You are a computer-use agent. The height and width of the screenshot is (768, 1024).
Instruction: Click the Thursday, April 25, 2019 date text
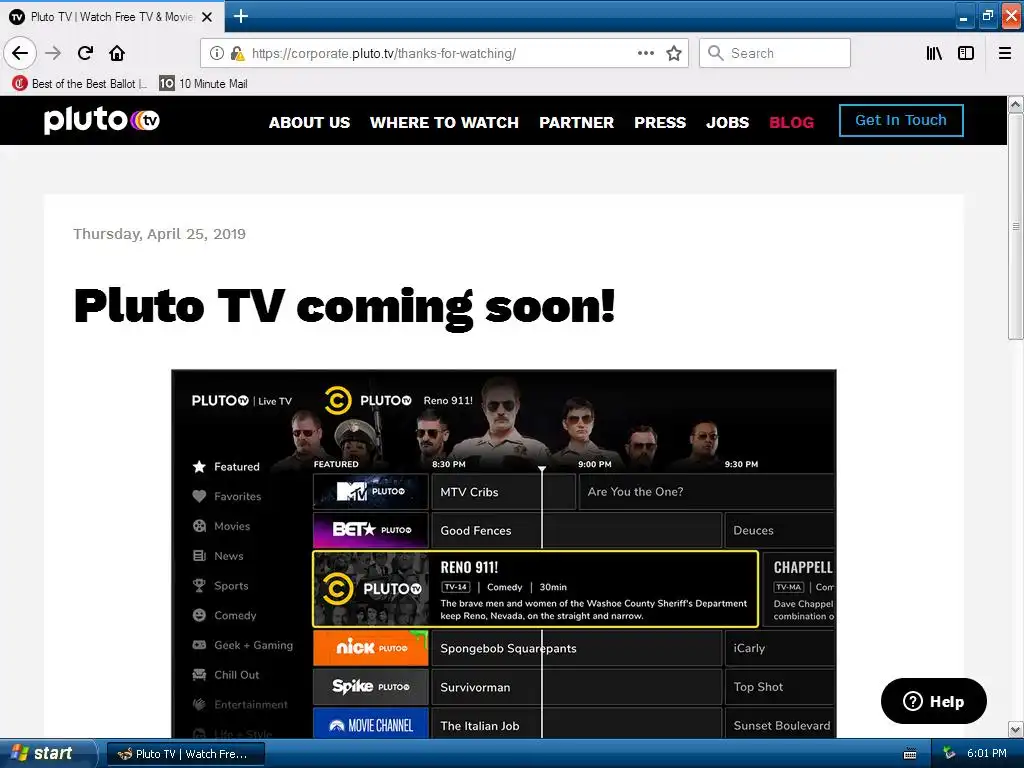(x=159, y=234)
